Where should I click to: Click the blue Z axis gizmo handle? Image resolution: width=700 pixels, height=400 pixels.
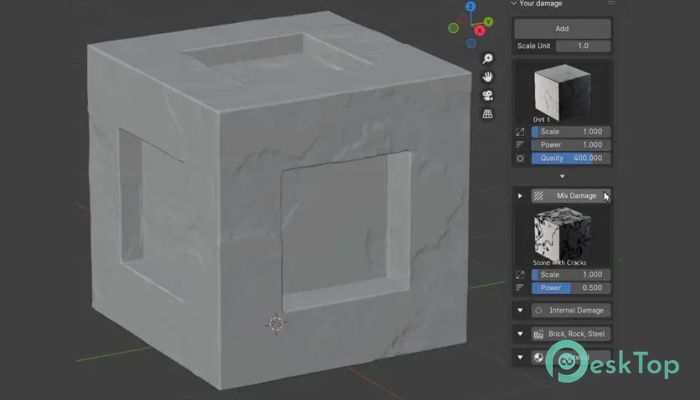pyautogui.click(x=471, y=6)
